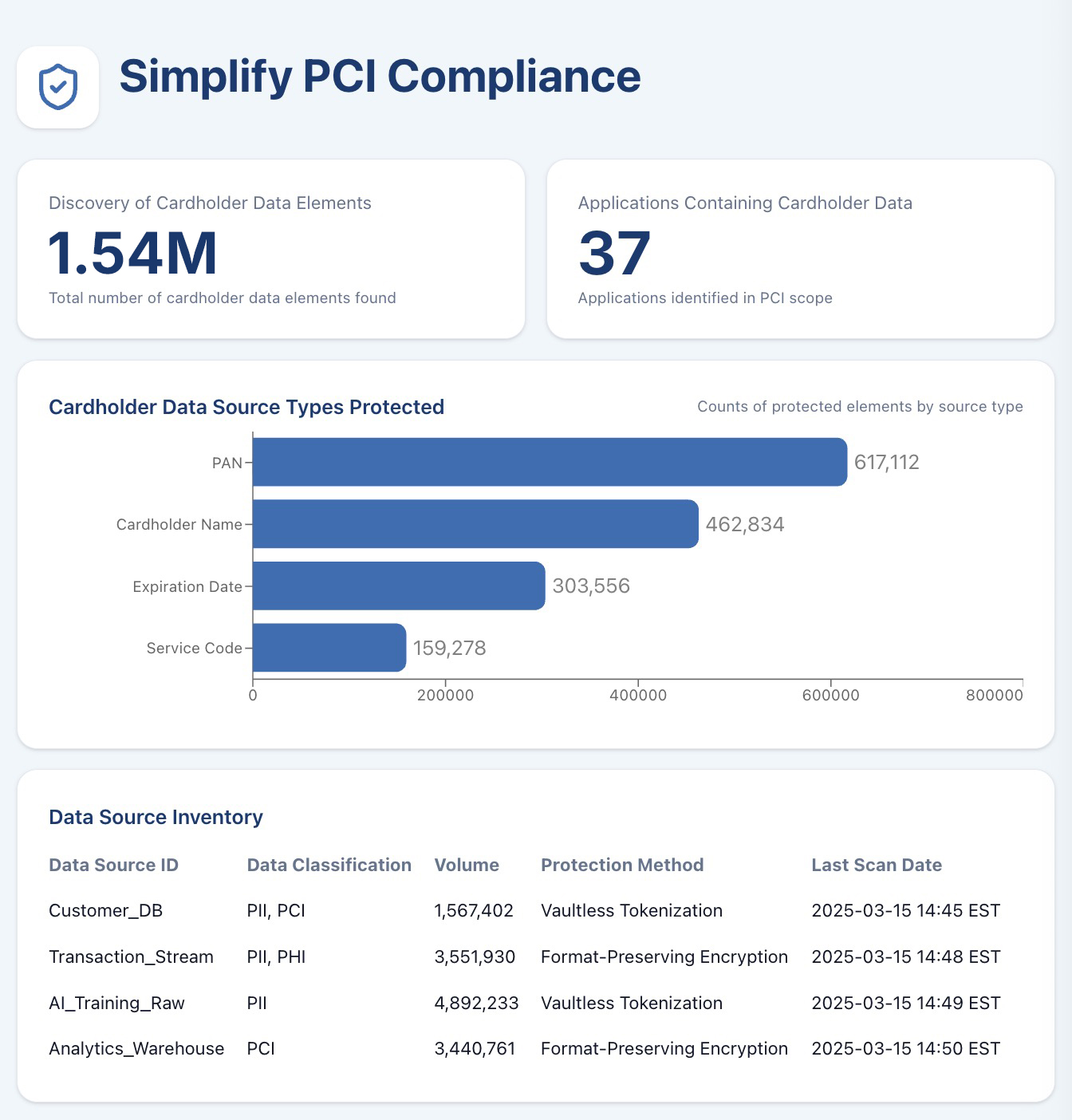The image size is (1072, 1120).
Task: Click the Service Code bar
Action: (329, 648)
